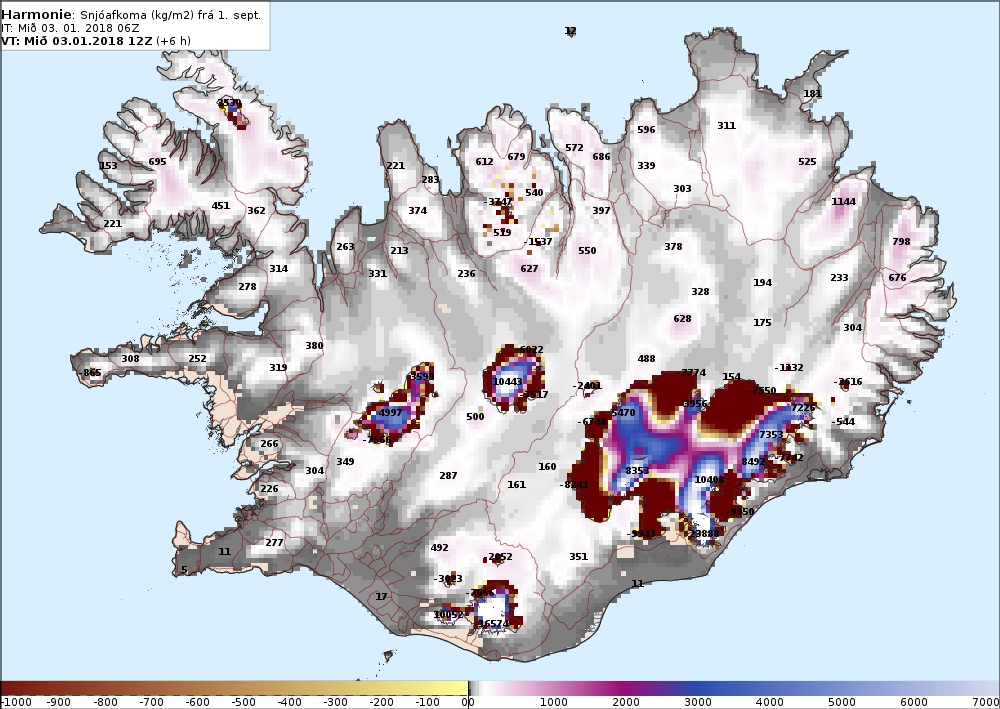Click the glacier value 10408
This screenshot has width=1000, height=709.
709,479
